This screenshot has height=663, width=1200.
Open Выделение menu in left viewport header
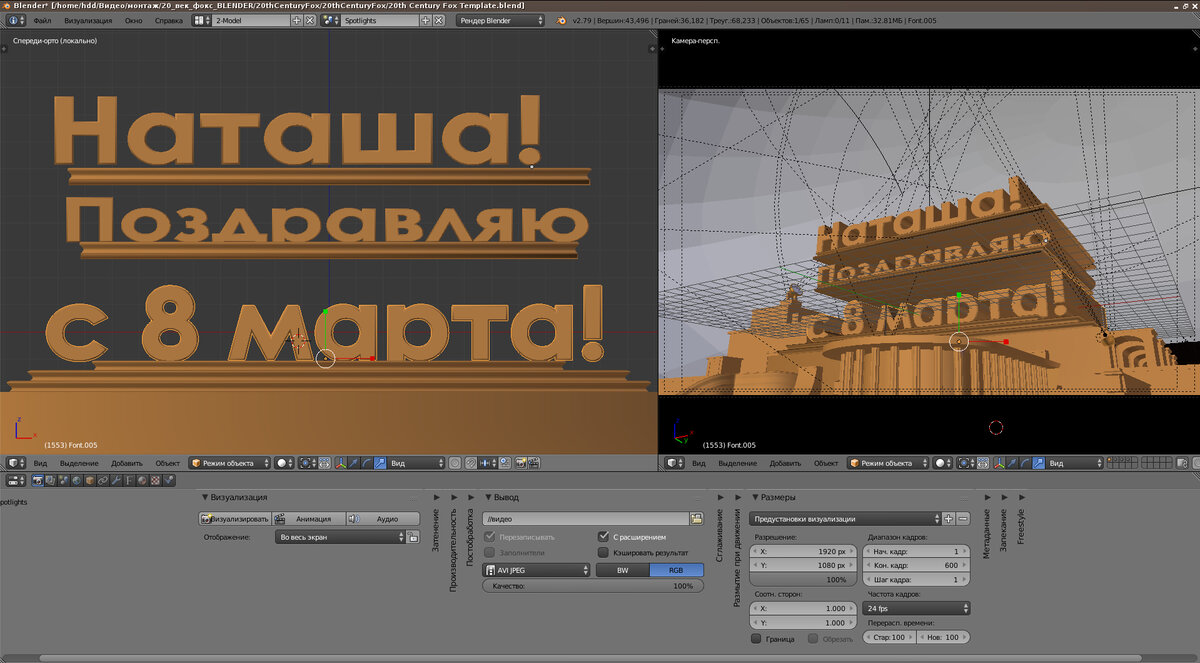point(79,463)
